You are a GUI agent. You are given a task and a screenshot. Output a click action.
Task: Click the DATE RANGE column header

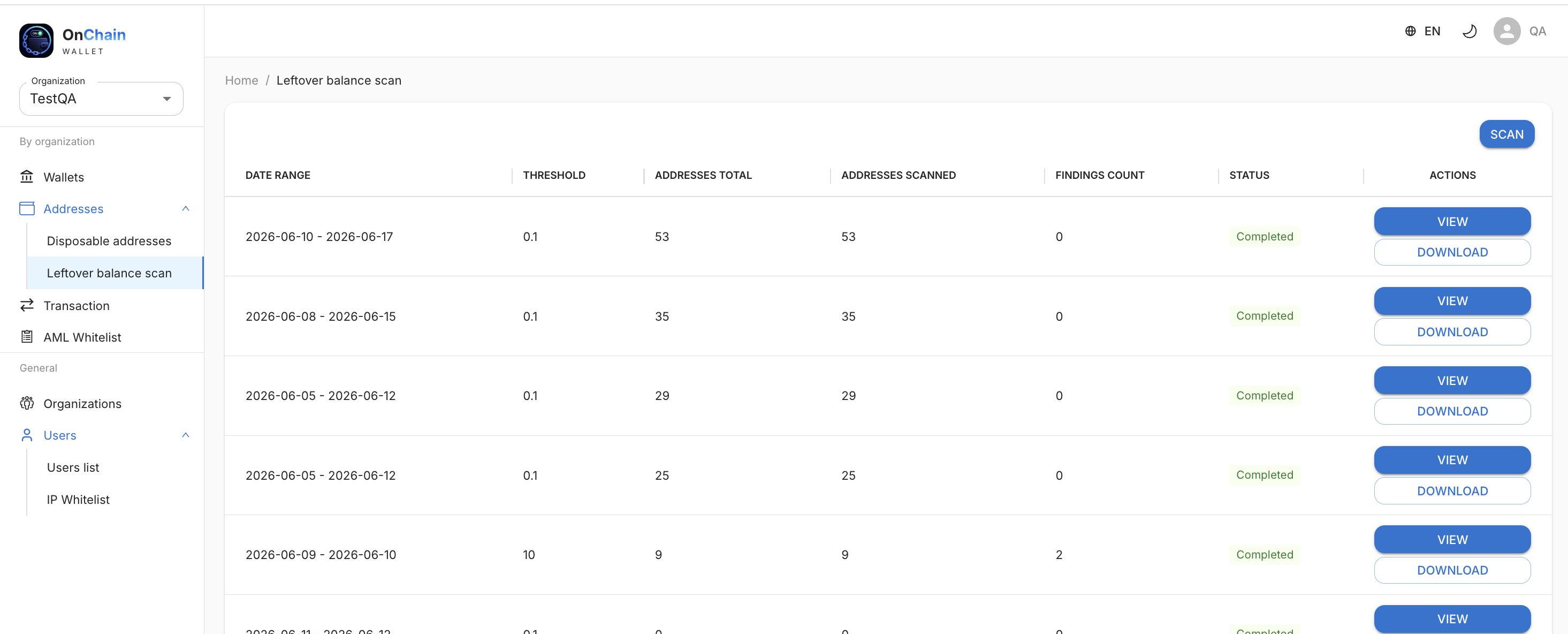278,175
